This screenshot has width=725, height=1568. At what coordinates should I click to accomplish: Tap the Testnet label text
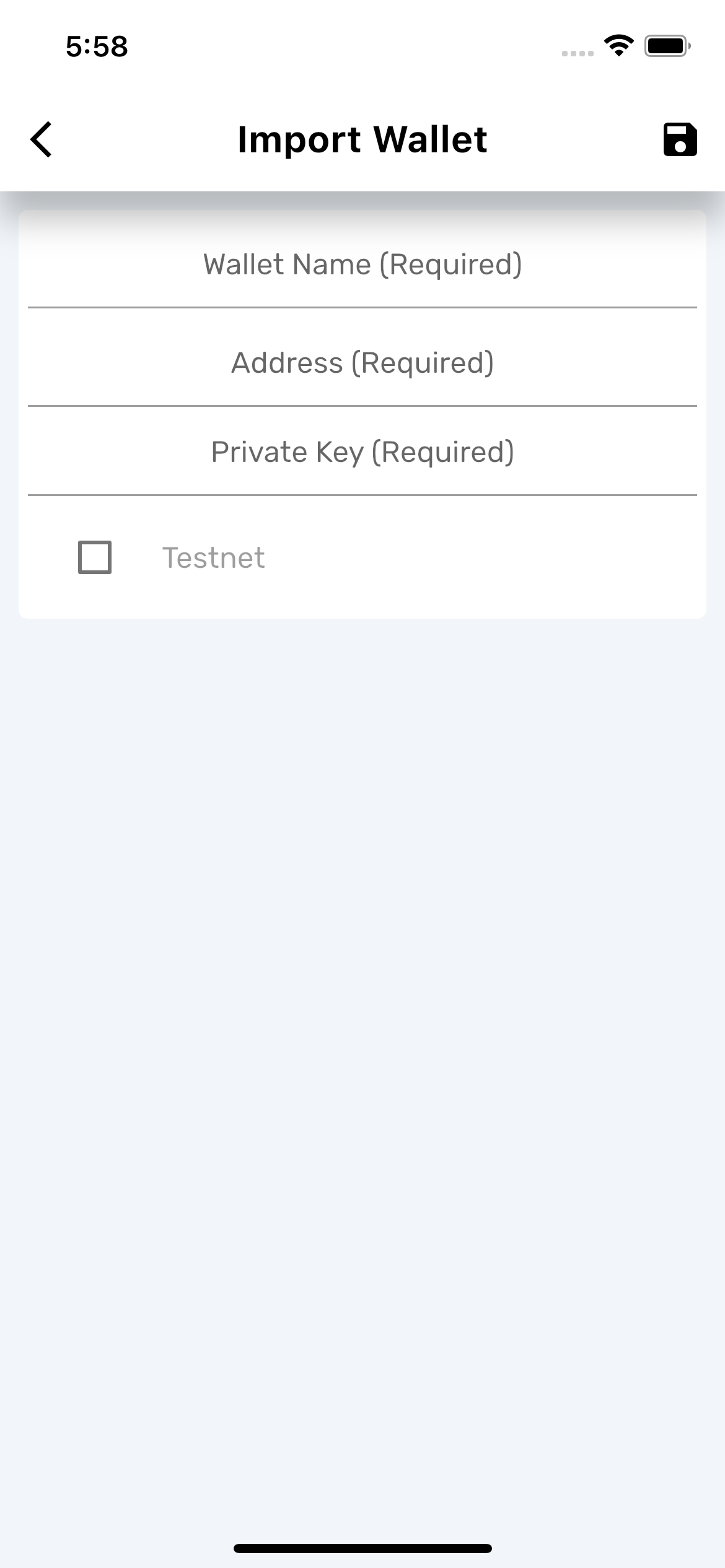[213, 558]
